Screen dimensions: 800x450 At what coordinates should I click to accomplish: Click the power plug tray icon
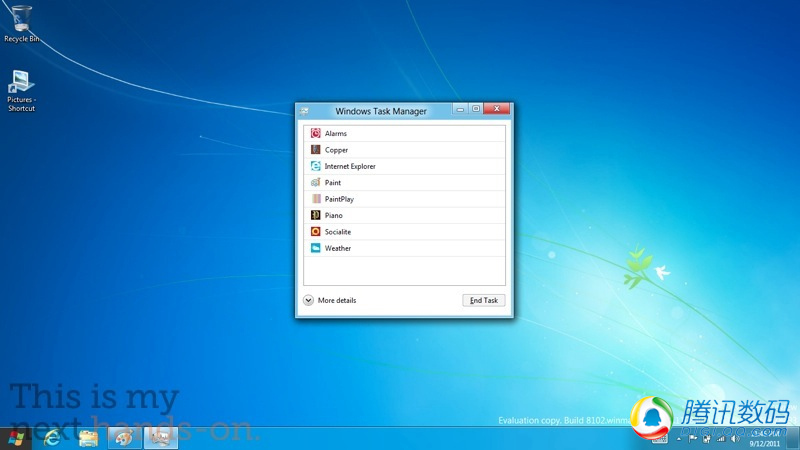pyautogui.click(x=707, y=438)
